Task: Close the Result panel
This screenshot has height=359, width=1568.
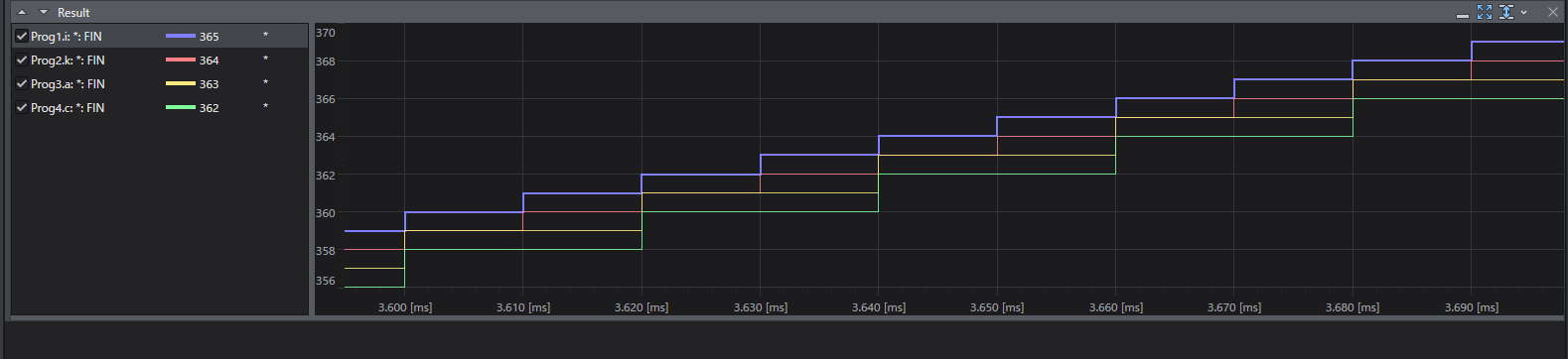Action: [x=1553, y=12]
